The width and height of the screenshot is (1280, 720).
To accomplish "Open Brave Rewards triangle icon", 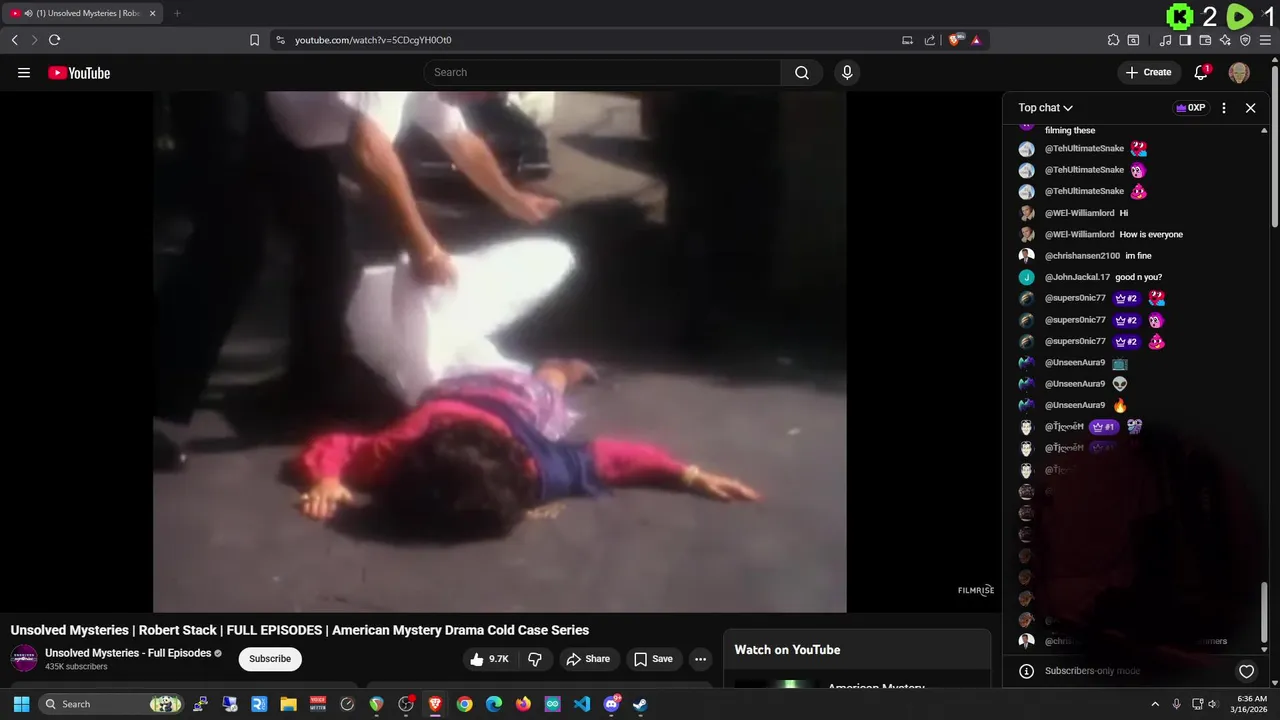I will [976, 40].
